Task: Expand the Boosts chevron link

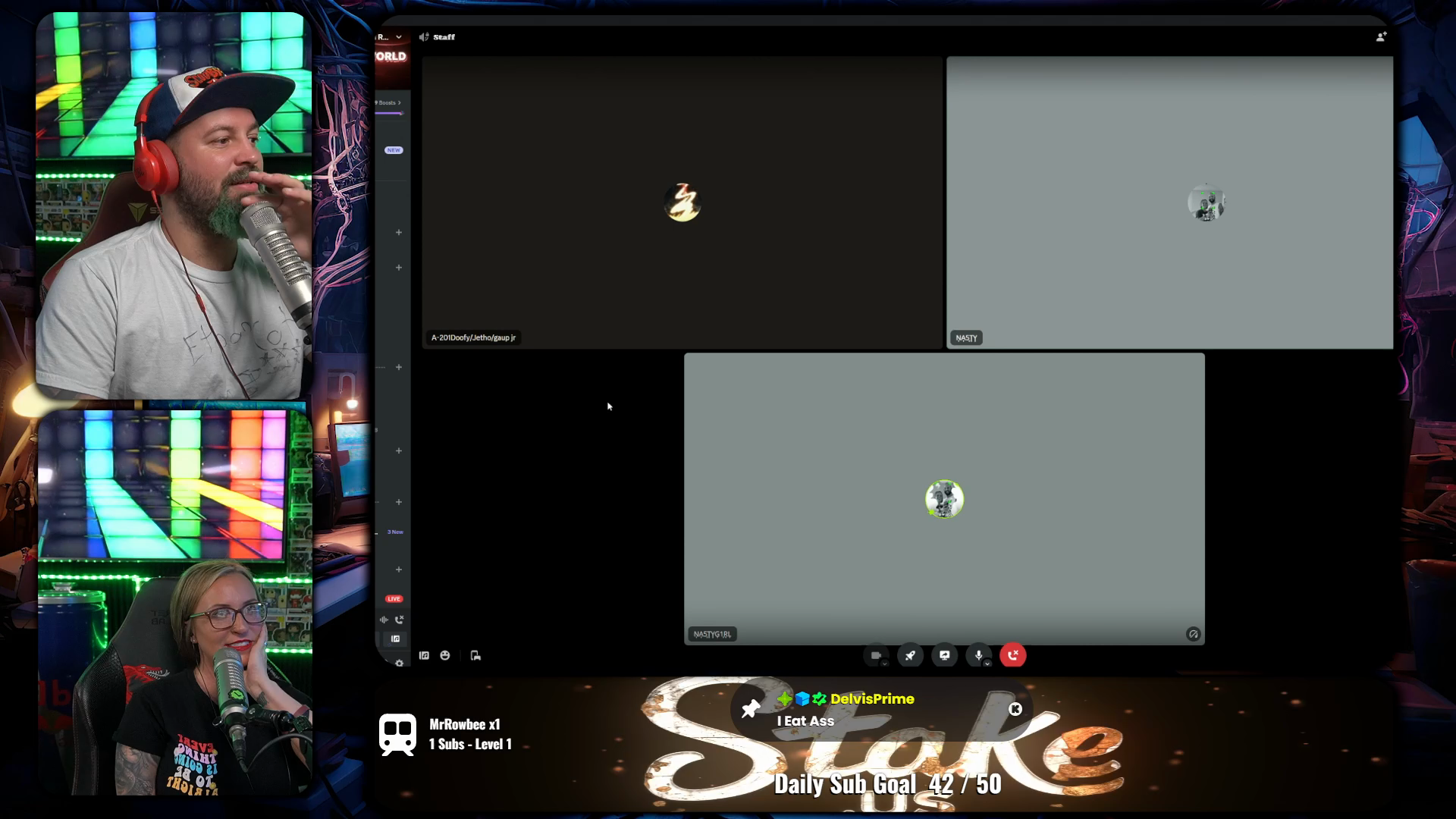Action: pos(389,102)
